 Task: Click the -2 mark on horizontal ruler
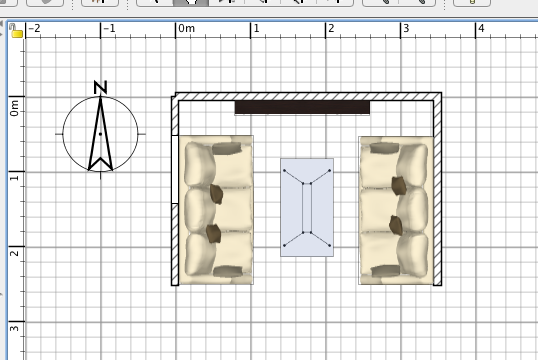tap(34, 28)
